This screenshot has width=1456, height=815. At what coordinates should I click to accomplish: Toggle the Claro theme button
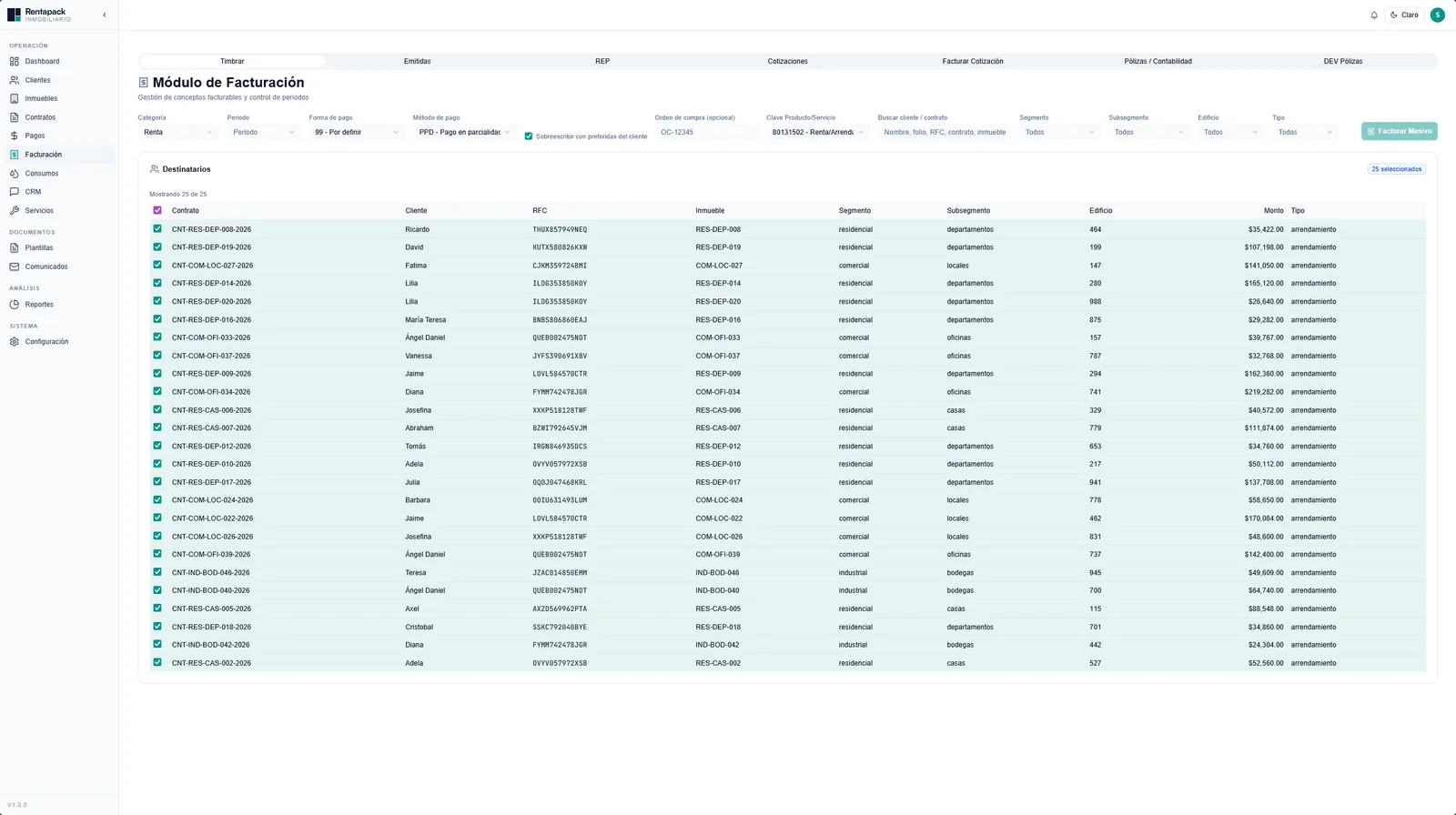(x=1404, y=15)
